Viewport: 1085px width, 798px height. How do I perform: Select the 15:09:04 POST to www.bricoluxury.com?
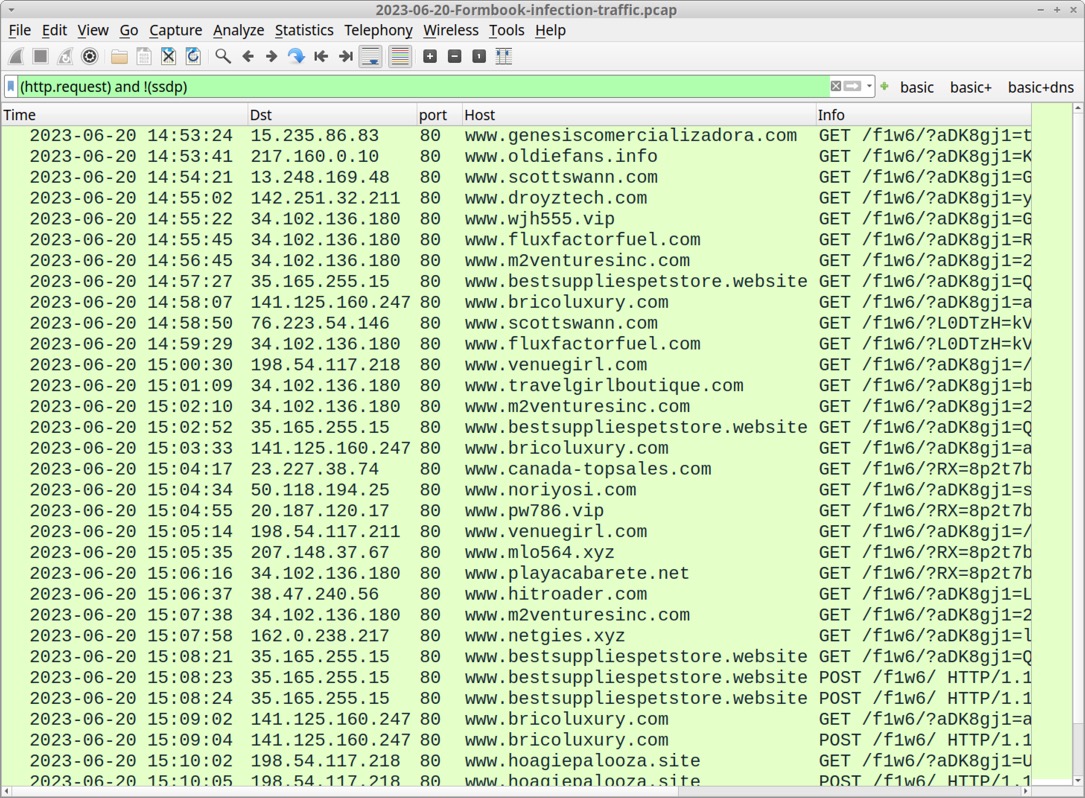(516, 740)
